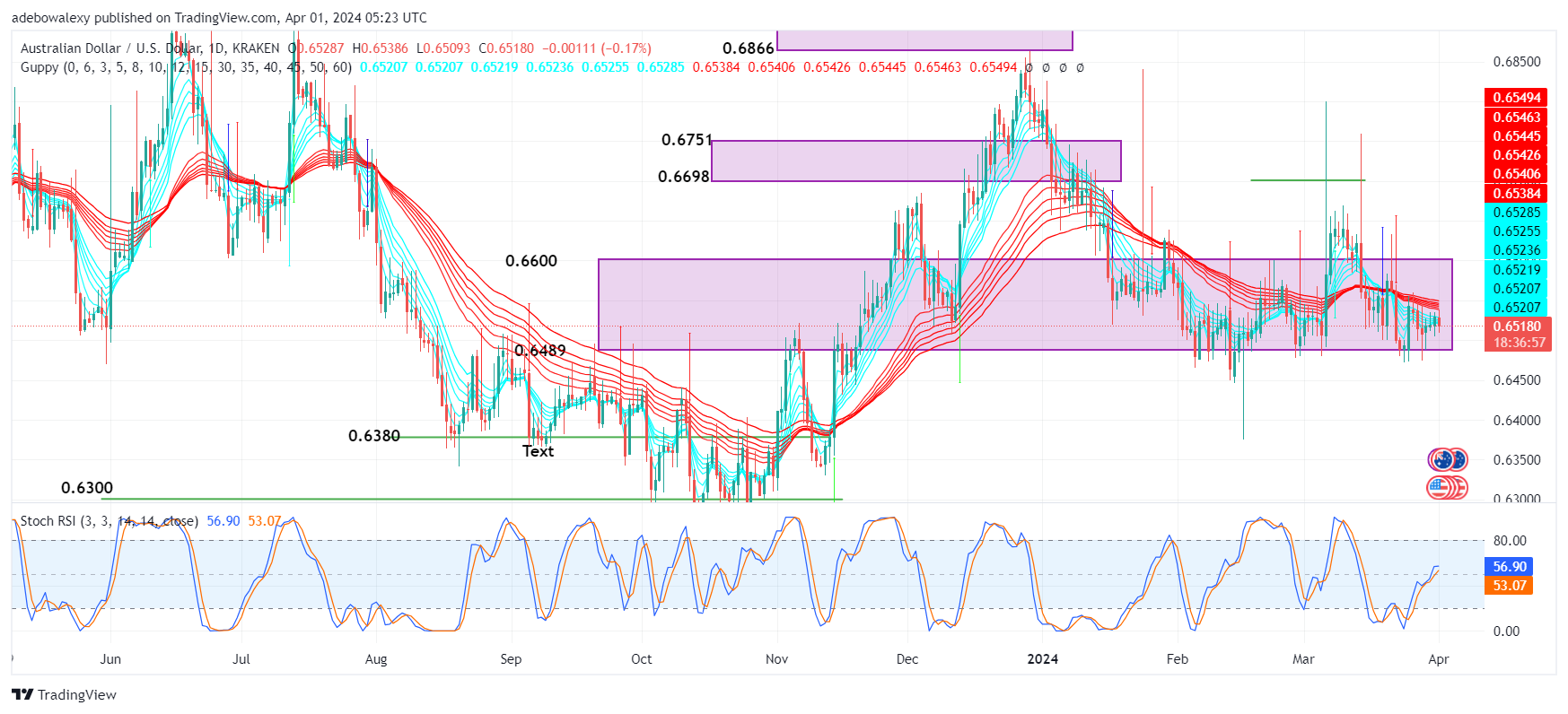The height and width of the screenshot is (714, 1568).
Task: Click the 2024 label on time axis
Action: [x=1043, y=659]
